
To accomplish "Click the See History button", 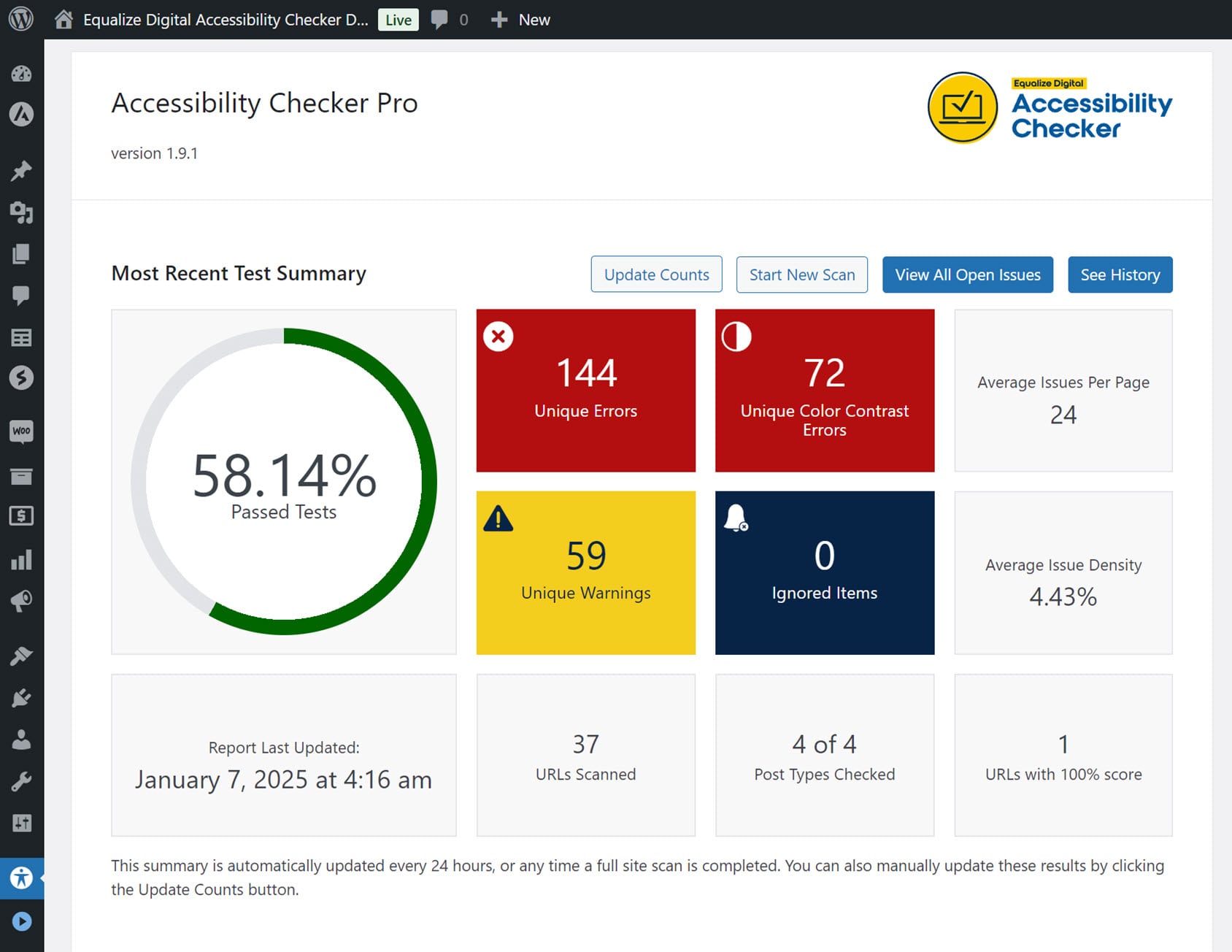I will point(1120,275).
